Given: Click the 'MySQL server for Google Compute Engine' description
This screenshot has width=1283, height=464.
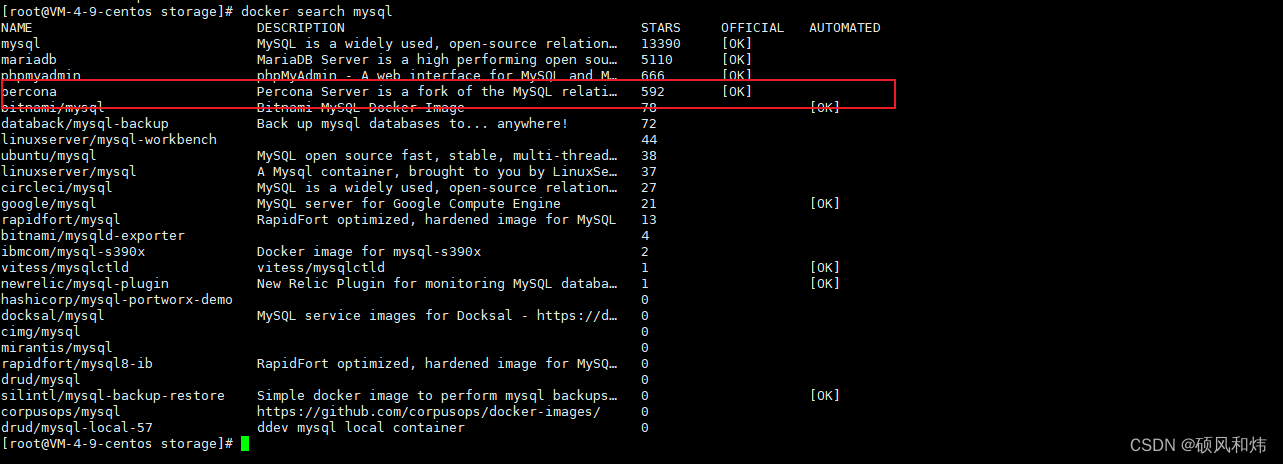Looking at the screenshot, I should (x=409, y=204).
